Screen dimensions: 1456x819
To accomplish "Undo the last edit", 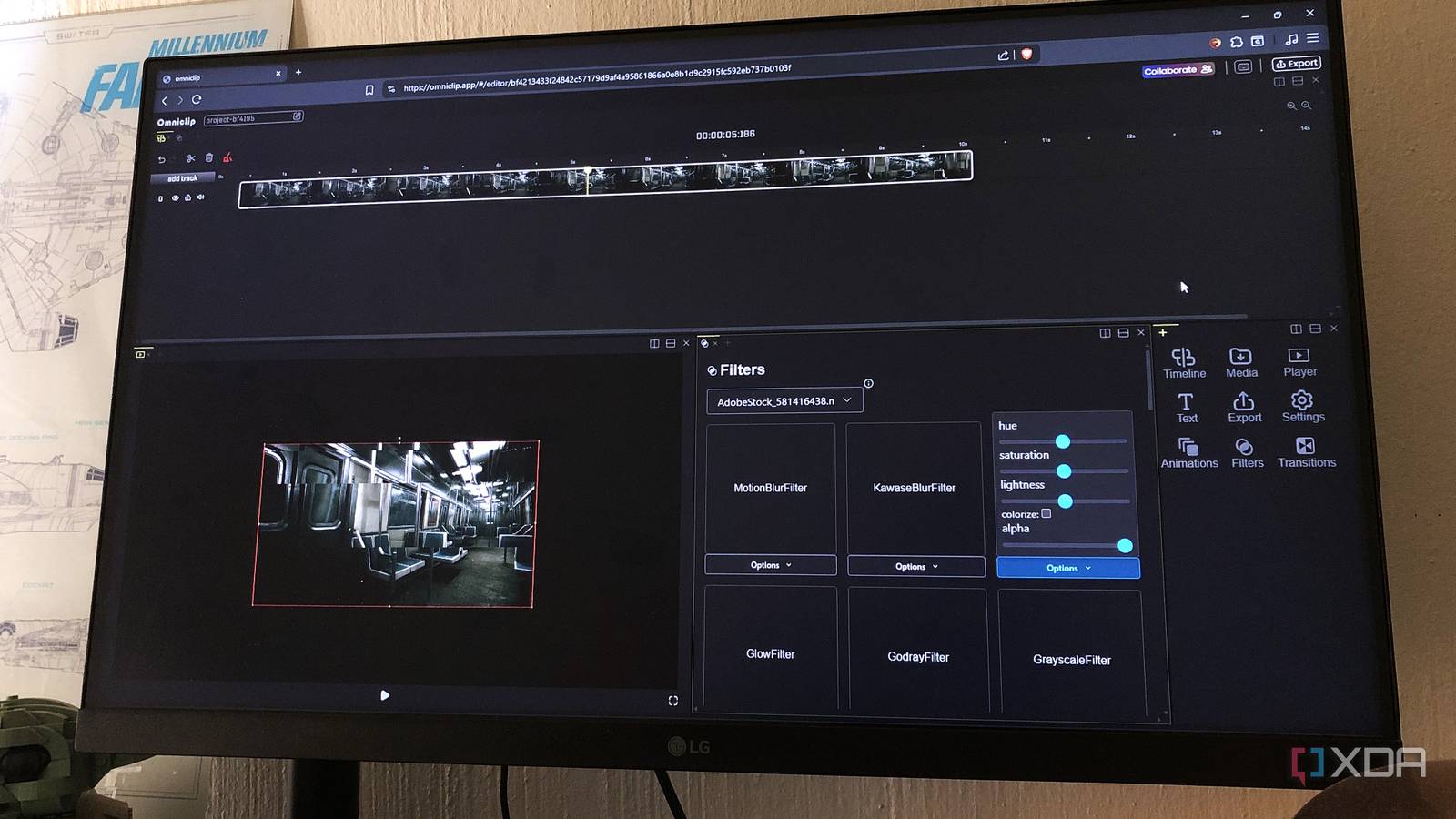I will click(x=162, y=158).
